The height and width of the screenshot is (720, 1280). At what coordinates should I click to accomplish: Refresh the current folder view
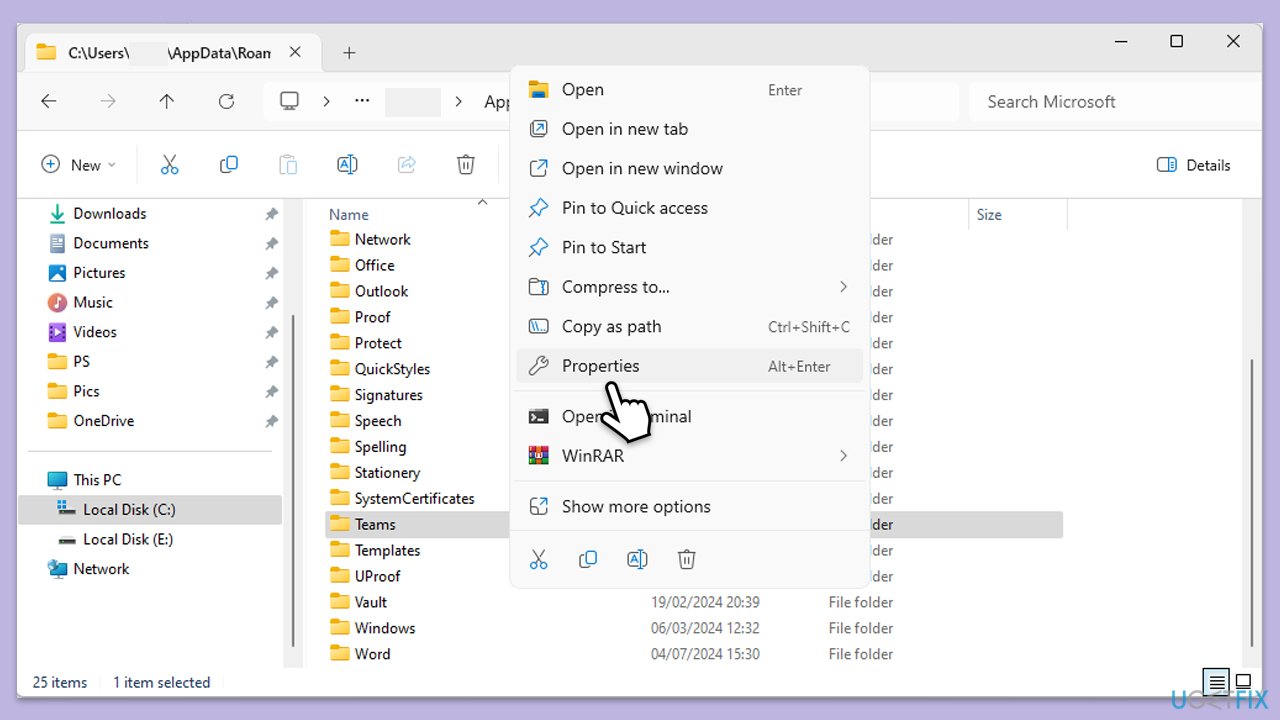point(226,101)
